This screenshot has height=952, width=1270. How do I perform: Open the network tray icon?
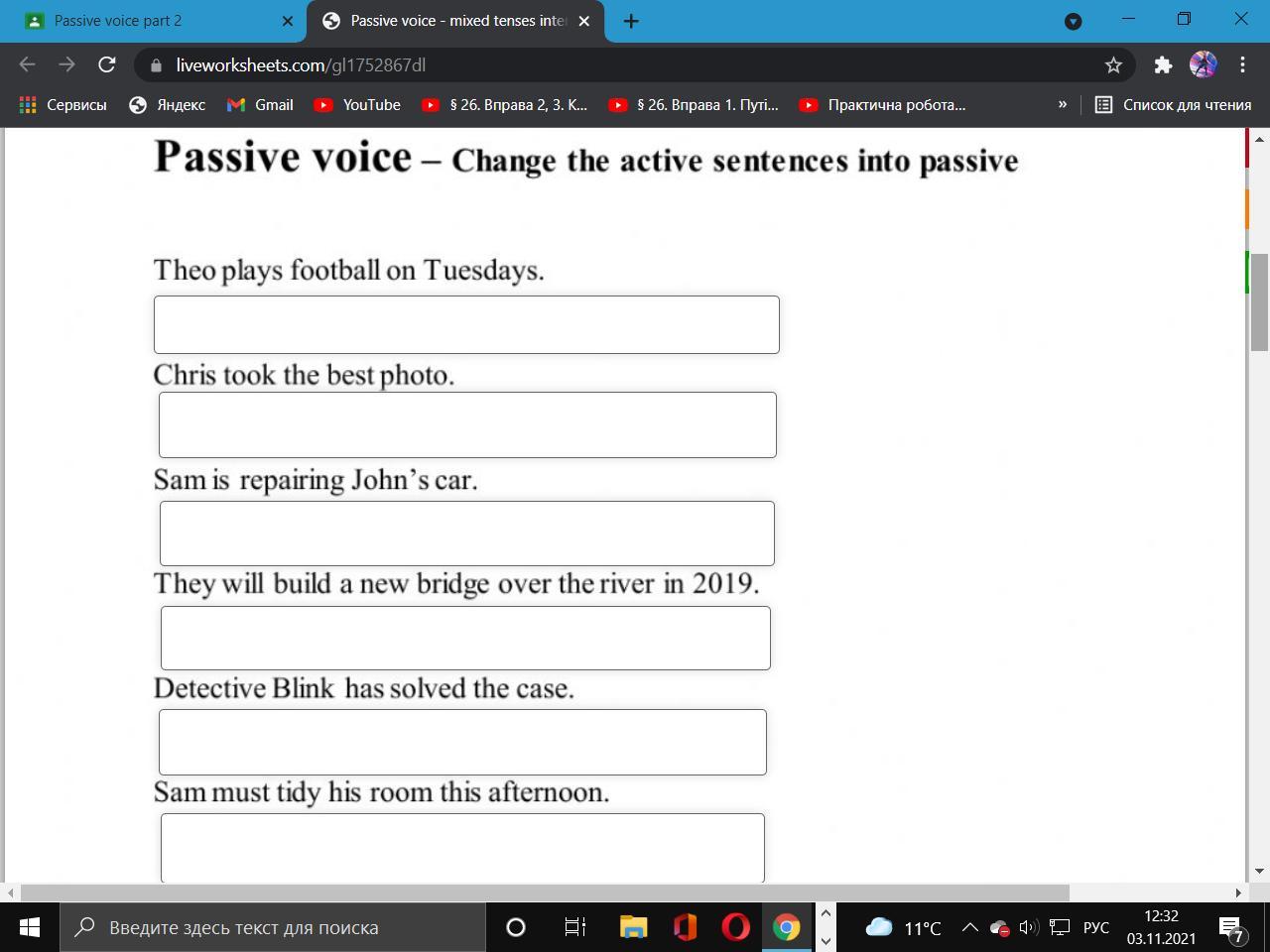[1060, 927]
